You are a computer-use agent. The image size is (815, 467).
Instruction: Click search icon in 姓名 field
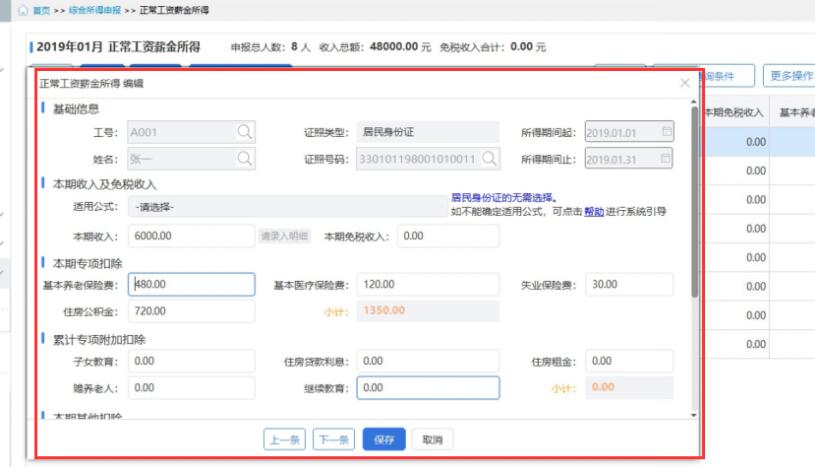244,158
